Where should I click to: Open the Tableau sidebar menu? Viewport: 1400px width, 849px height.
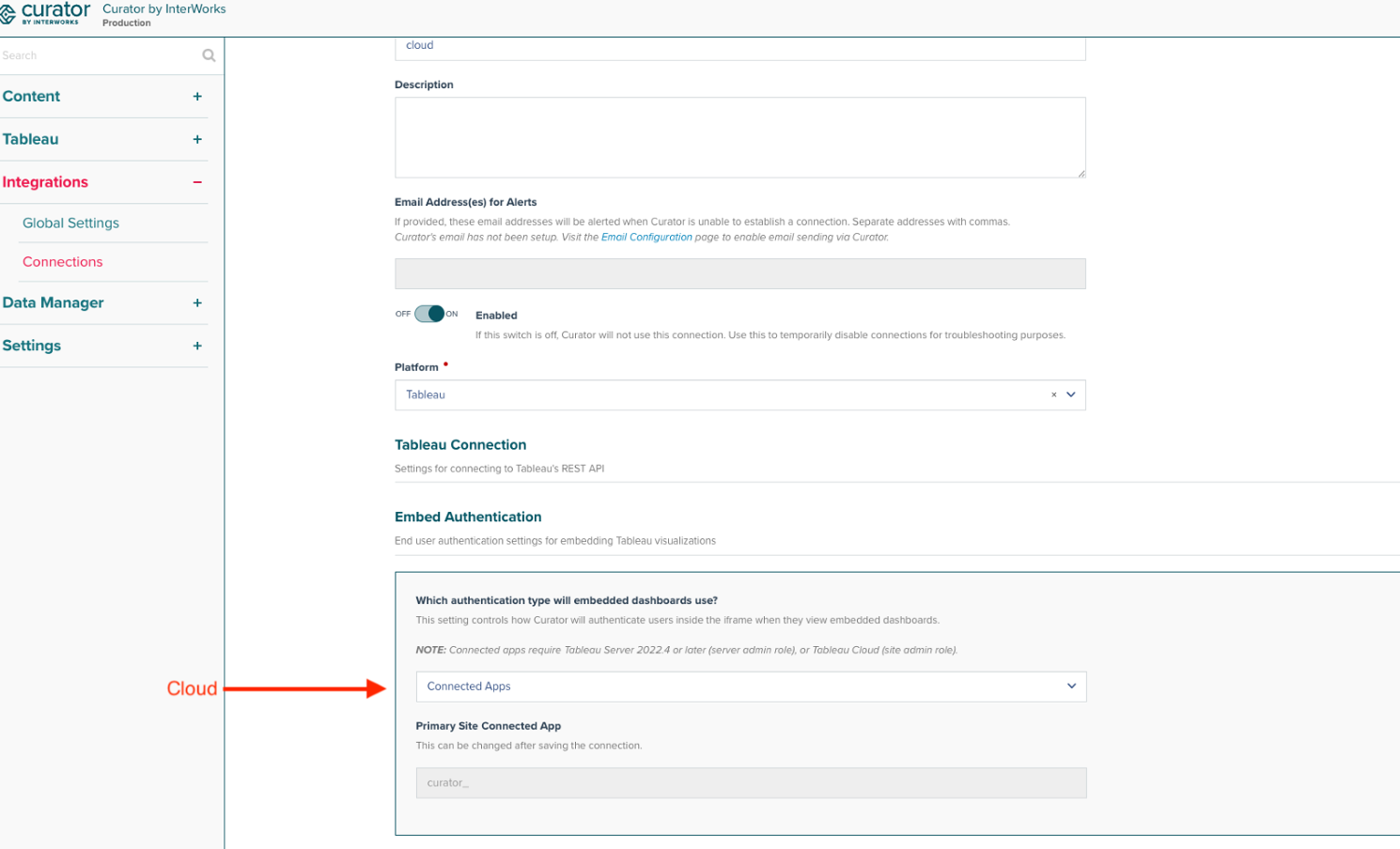pyautogui.click(x=30, y=139)
